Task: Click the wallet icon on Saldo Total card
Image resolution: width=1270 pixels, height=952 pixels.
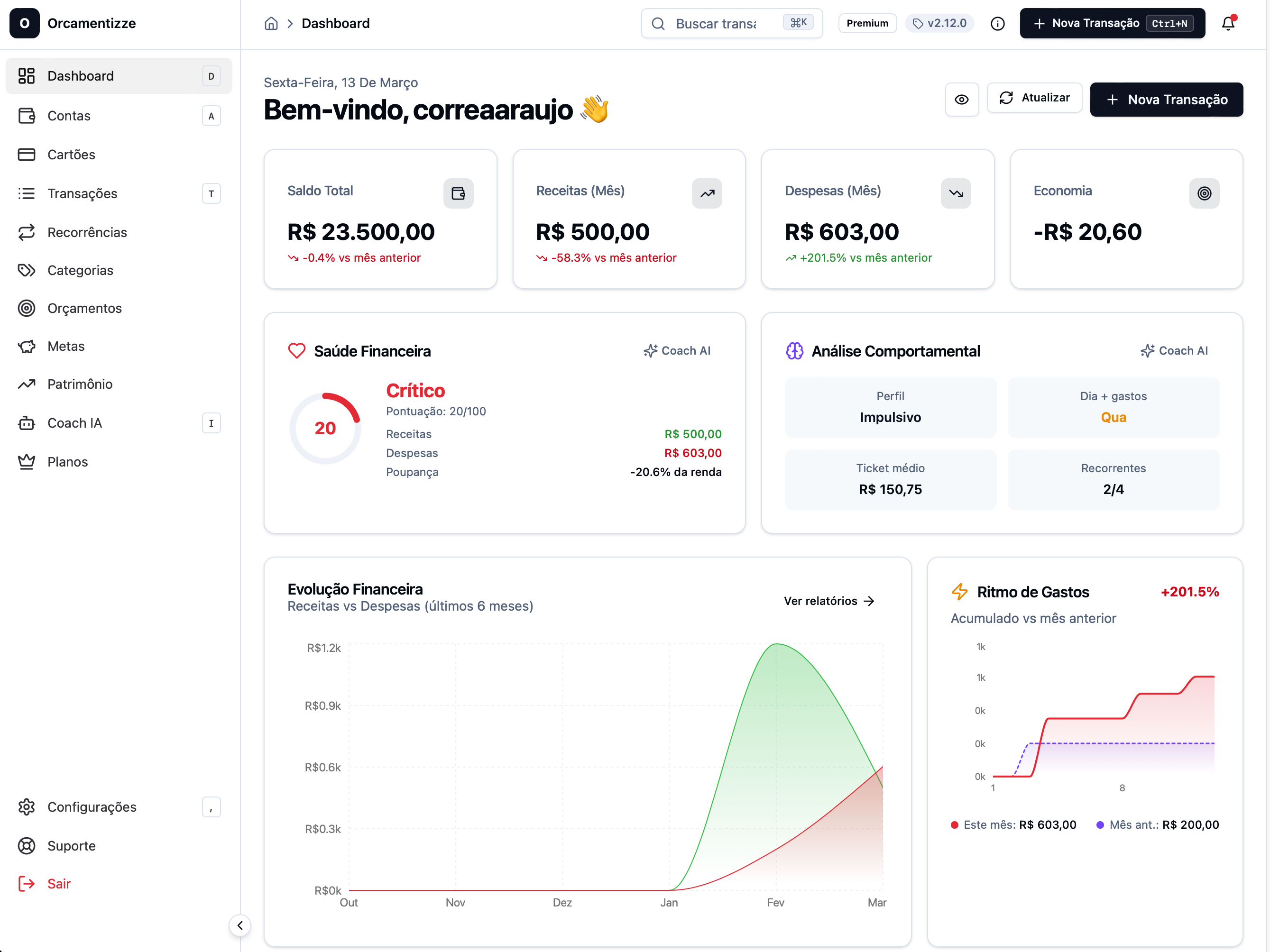Action: (458, 193)
